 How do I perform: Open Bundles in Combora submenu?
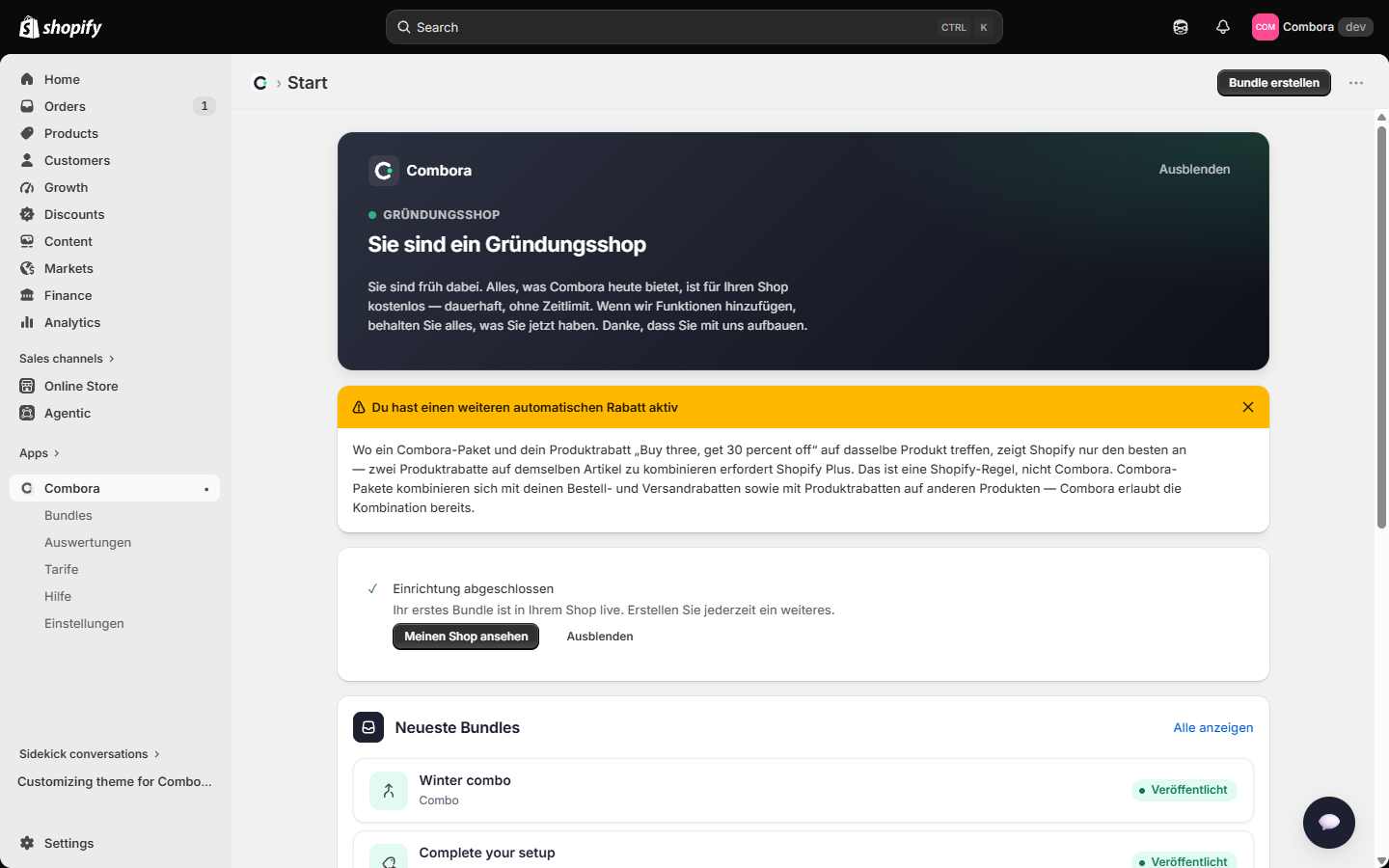tap(68, 515)
